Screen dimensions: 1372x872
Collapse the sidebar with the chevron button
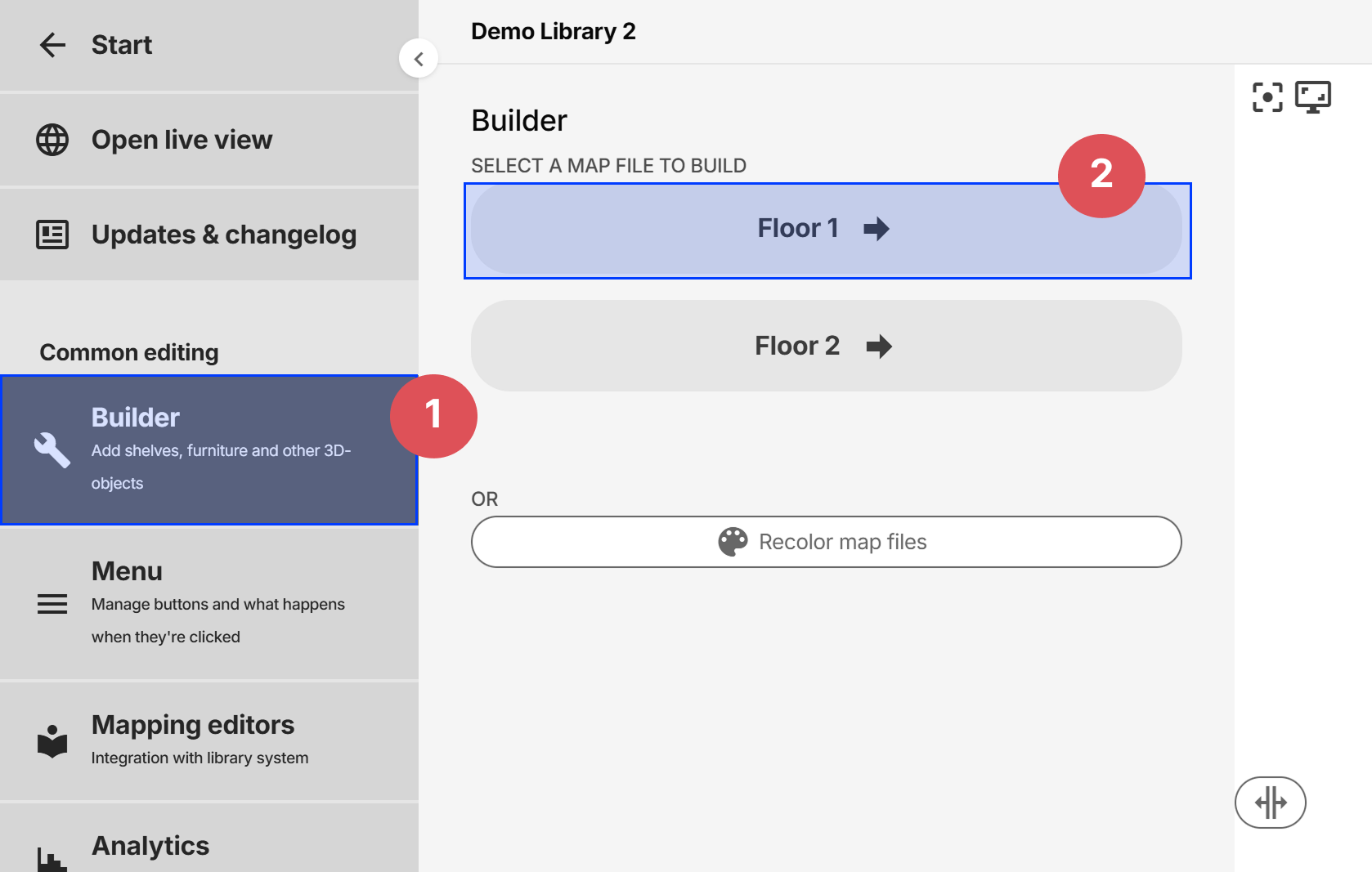coord(419,59)
